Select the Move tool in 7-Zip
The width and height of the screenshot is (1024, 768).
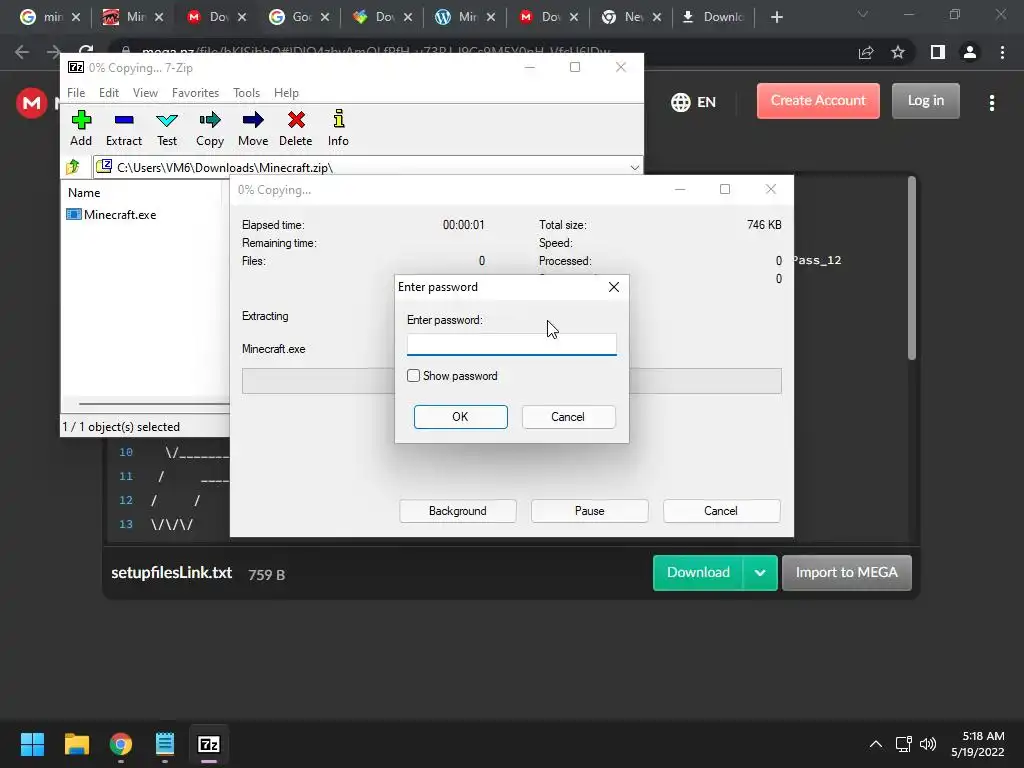pos(253,128)
